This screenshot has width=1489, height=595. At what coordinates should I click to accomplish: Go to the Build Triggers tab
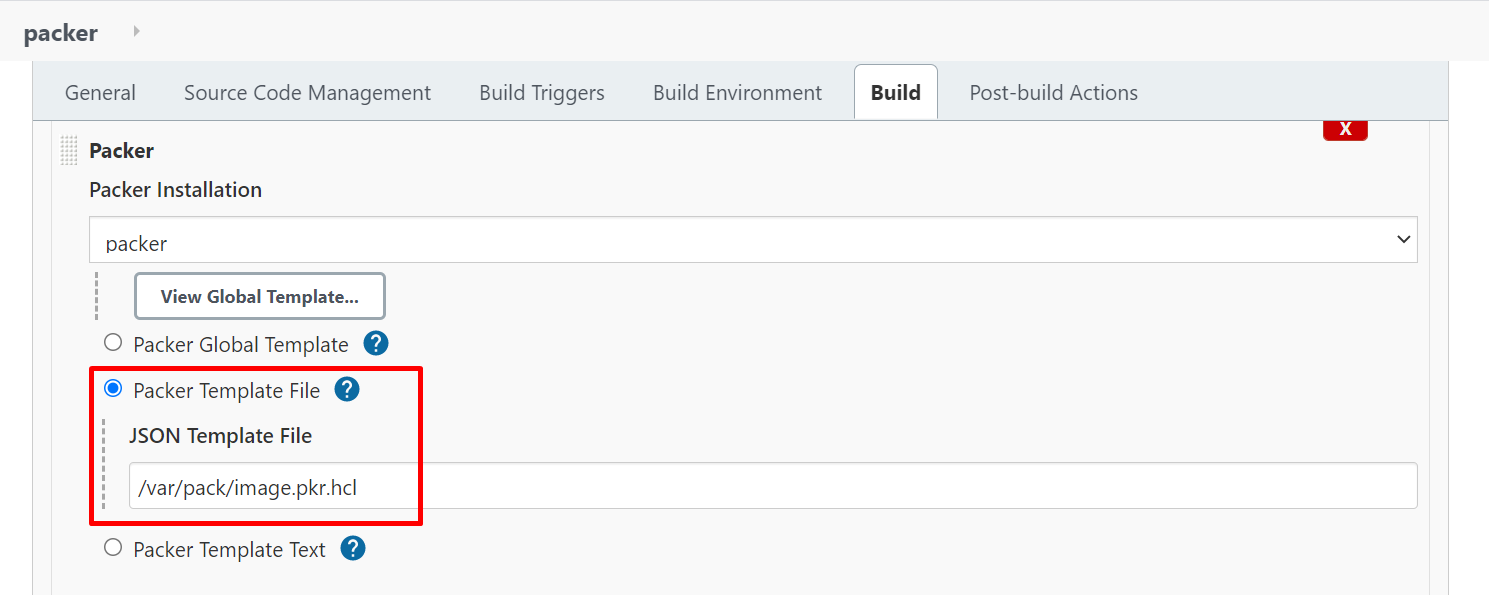[542, 93]
